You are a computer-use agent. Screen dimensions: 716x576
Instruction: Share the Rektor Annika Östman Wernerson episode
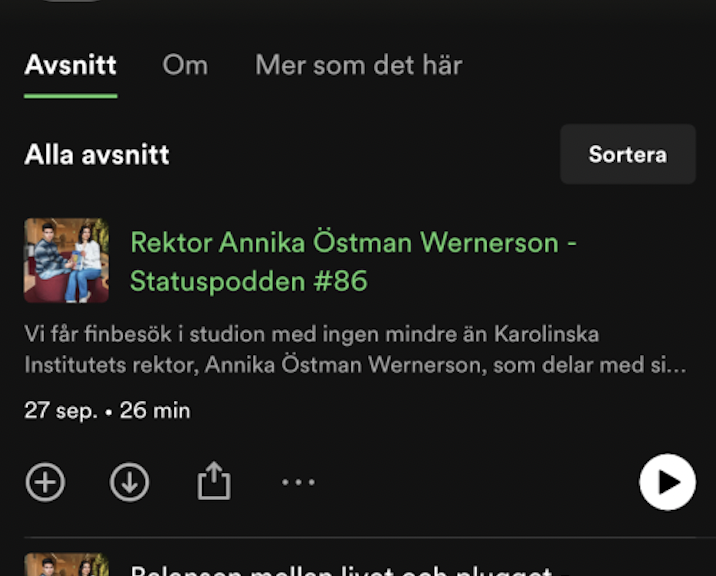point(214,481)
